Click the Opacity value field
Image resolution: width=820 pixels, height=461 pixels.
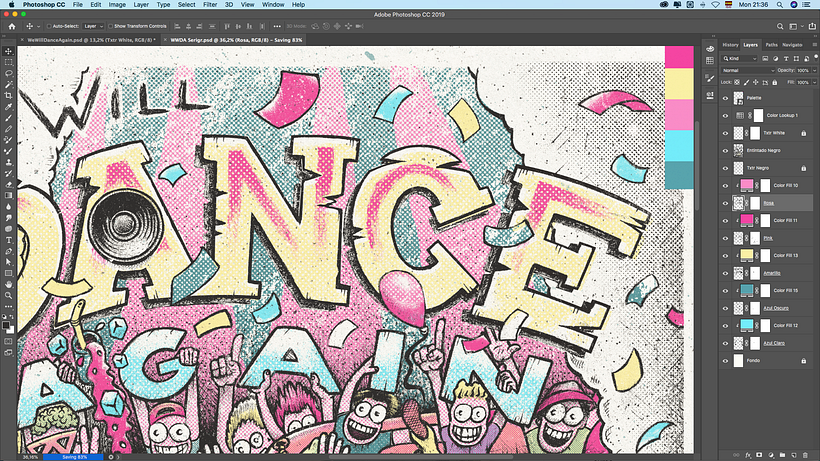pos(805,71)
